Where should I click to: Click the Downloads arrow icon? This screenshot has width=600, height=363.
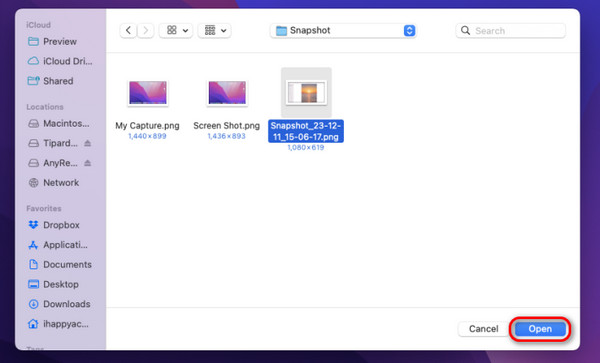[34, 304]
